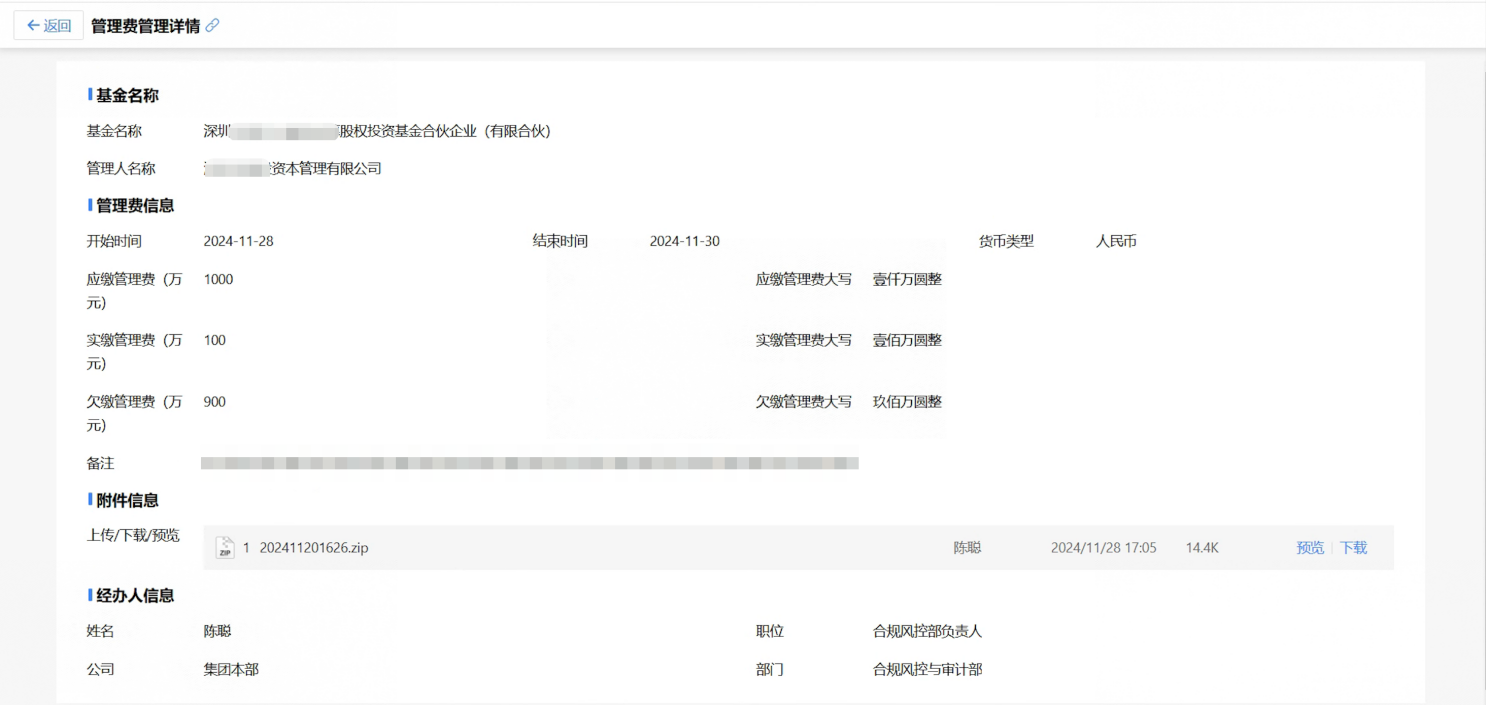The width and height of the screenshot is (1486, 705).
Task: Select owed fee value 900
Action: (214, 402)
